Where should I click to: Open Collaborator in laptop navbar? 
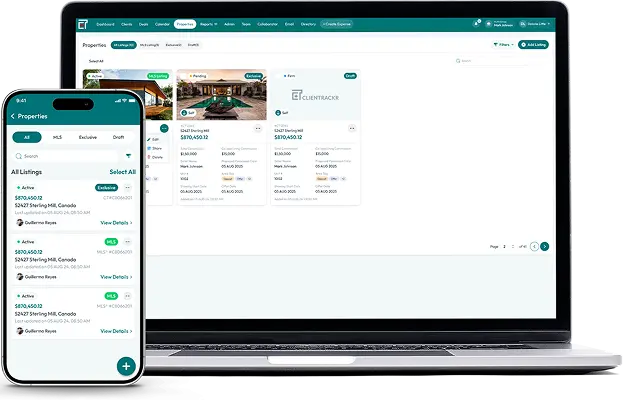(x=267, y=24)
